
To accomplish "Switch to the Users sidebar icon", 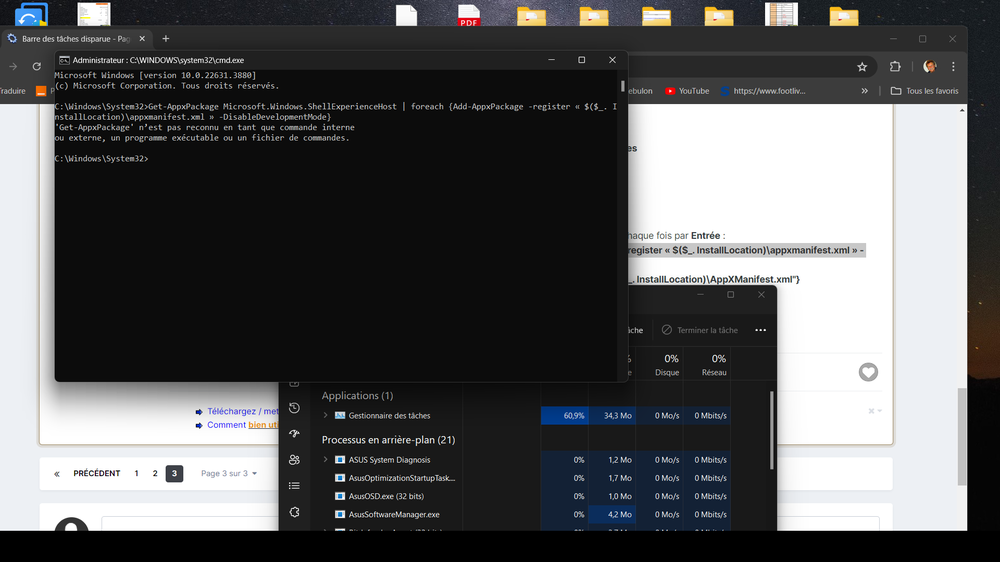I will (x=294, y=460).
